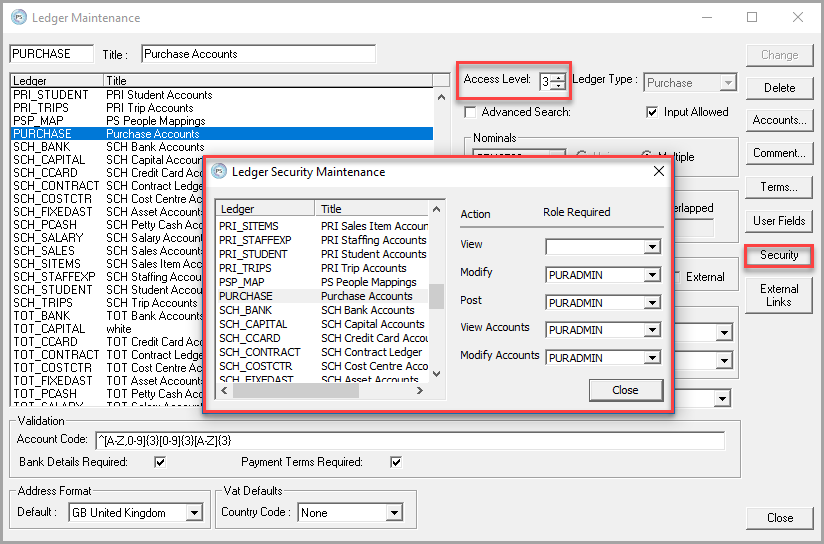
Task: Toggle the Input Allowed checkbox
Action: 653,112
